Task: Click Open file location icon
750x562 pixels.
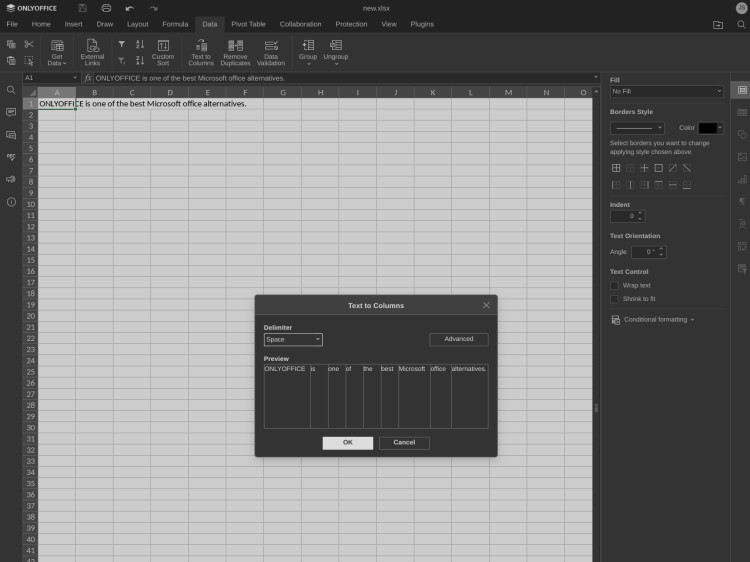Action: coord(718,24)
